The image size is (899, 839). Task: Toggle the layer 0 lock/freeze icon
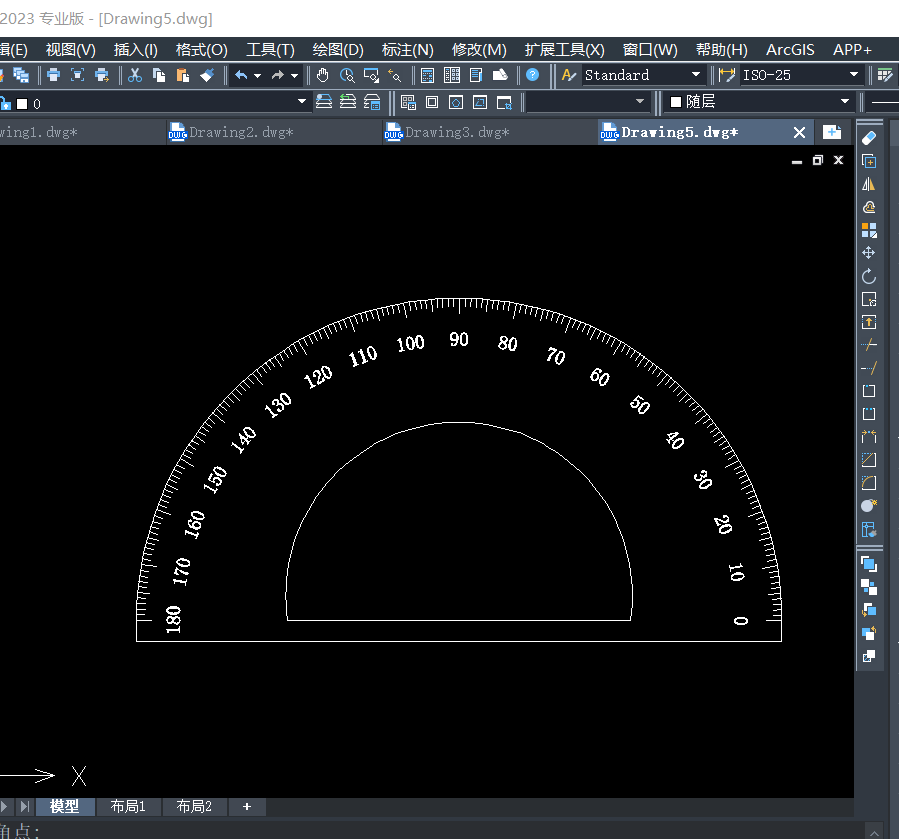point(5,104)
